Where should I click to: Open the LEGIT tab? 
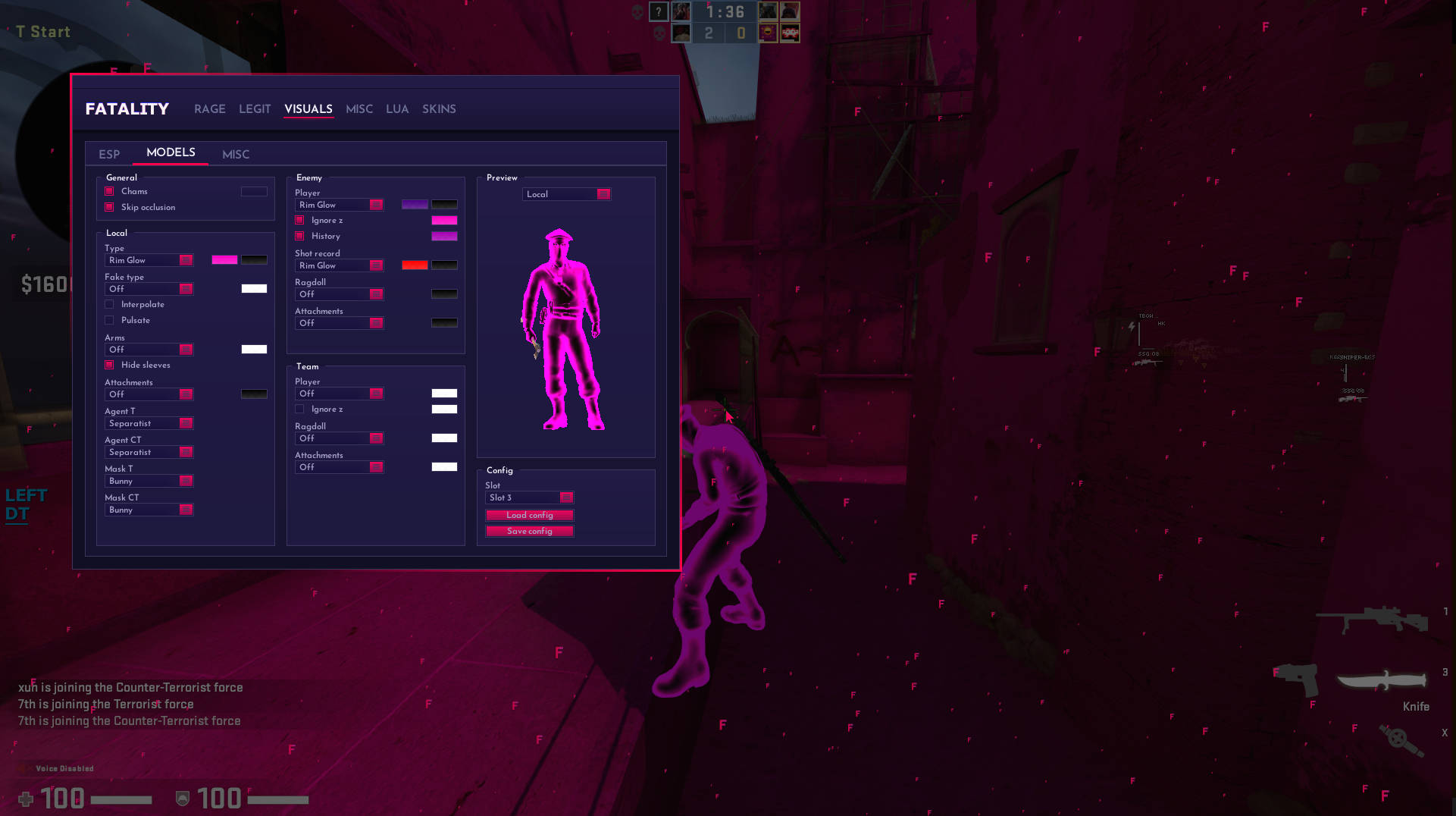pos(255,109)
